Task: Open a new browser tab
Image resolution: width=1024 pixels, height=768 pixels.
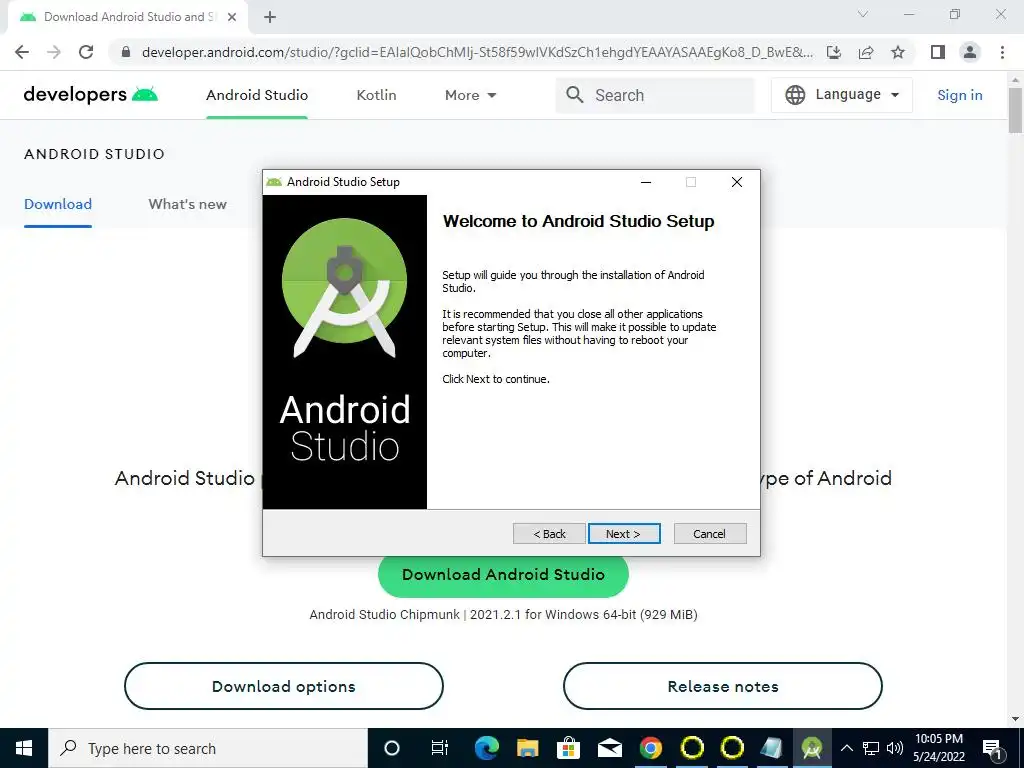Action: pyautogui.click(x=270, y=17)
